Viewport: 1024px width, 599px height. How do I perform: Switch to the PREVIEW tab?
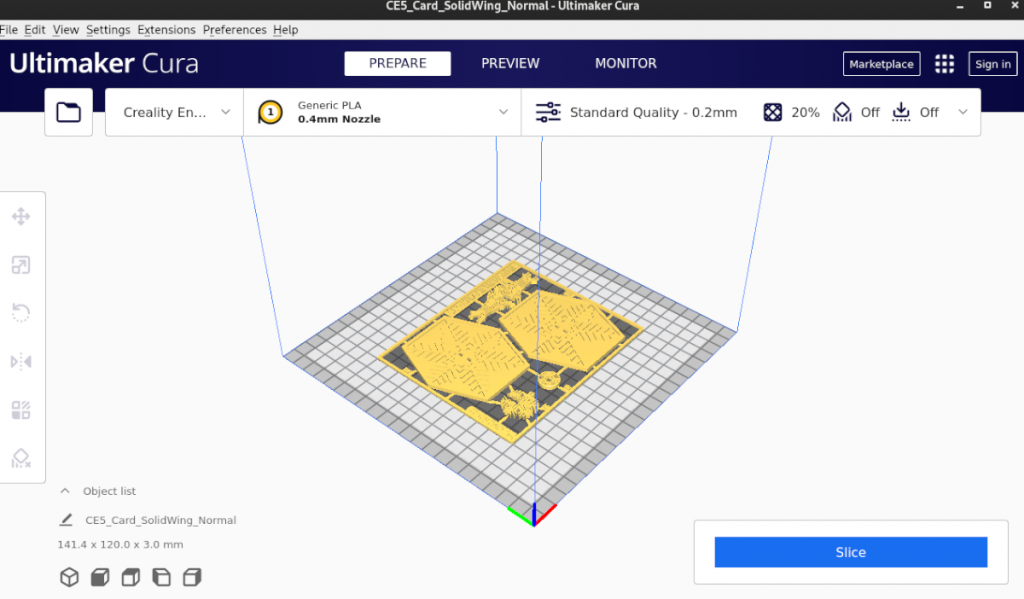(x=510, y=63)
